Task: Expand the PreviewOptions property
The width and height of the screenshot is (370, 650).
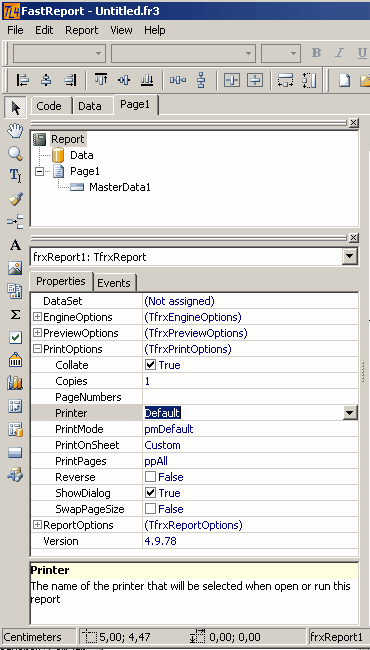Action: 37,333
